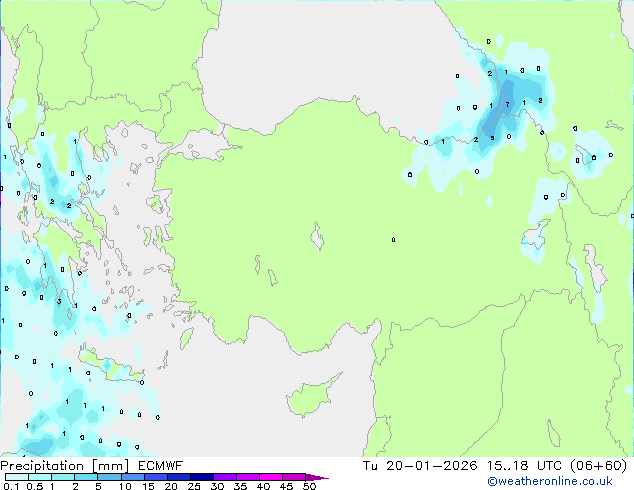Viewport: 634px width, 490px height.
Task: Select the 'Precipitation [mm]' title text
Action: click(65, 466)
